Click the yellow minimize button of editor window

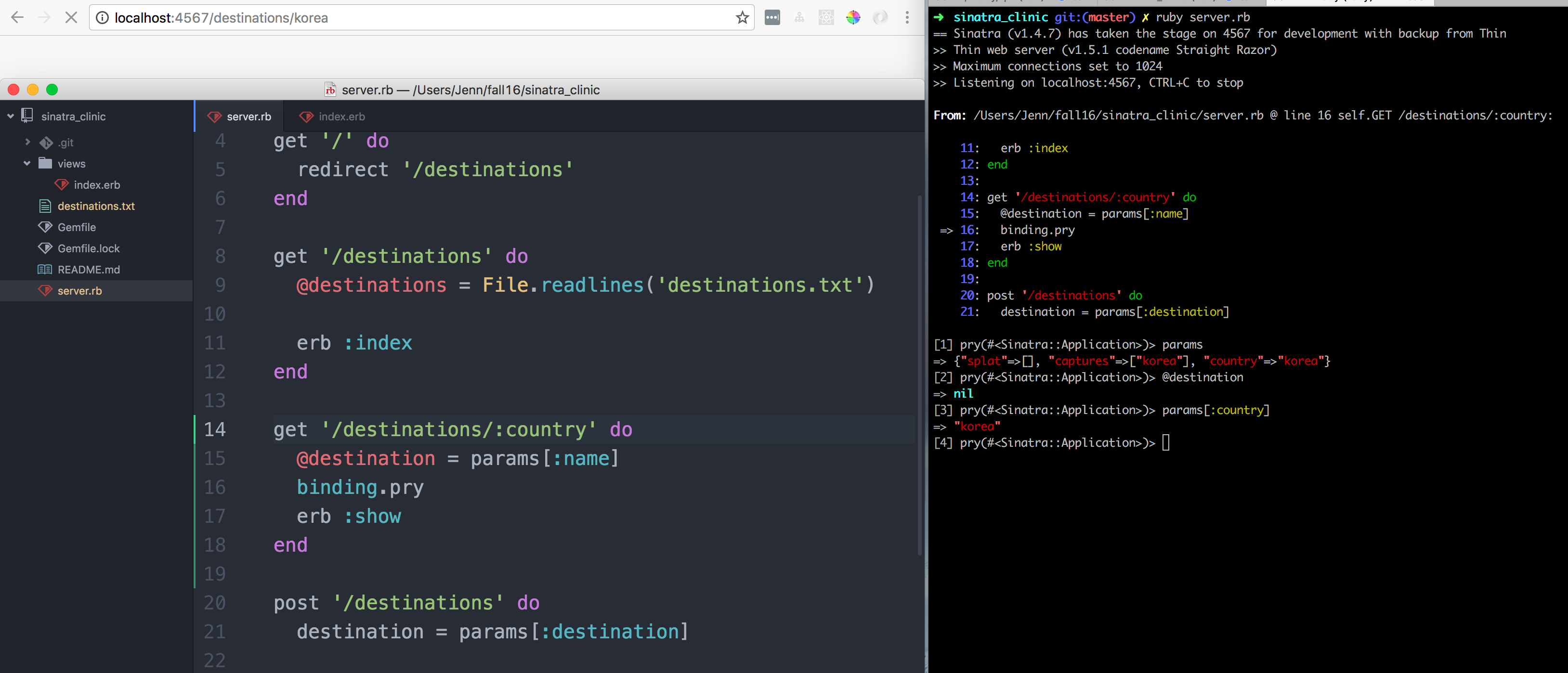coord(33,90)
